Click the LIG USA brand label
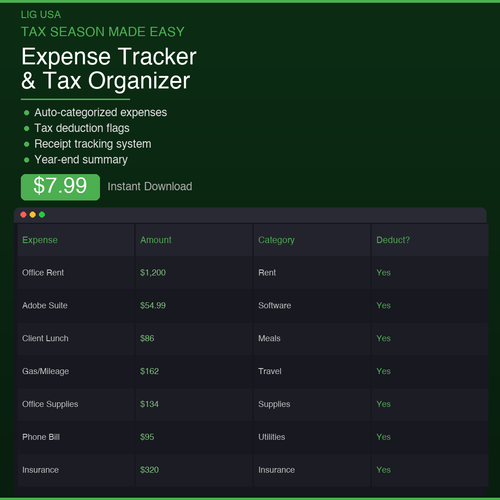Viewport: 500px width, 500px height. coord(41,15)
